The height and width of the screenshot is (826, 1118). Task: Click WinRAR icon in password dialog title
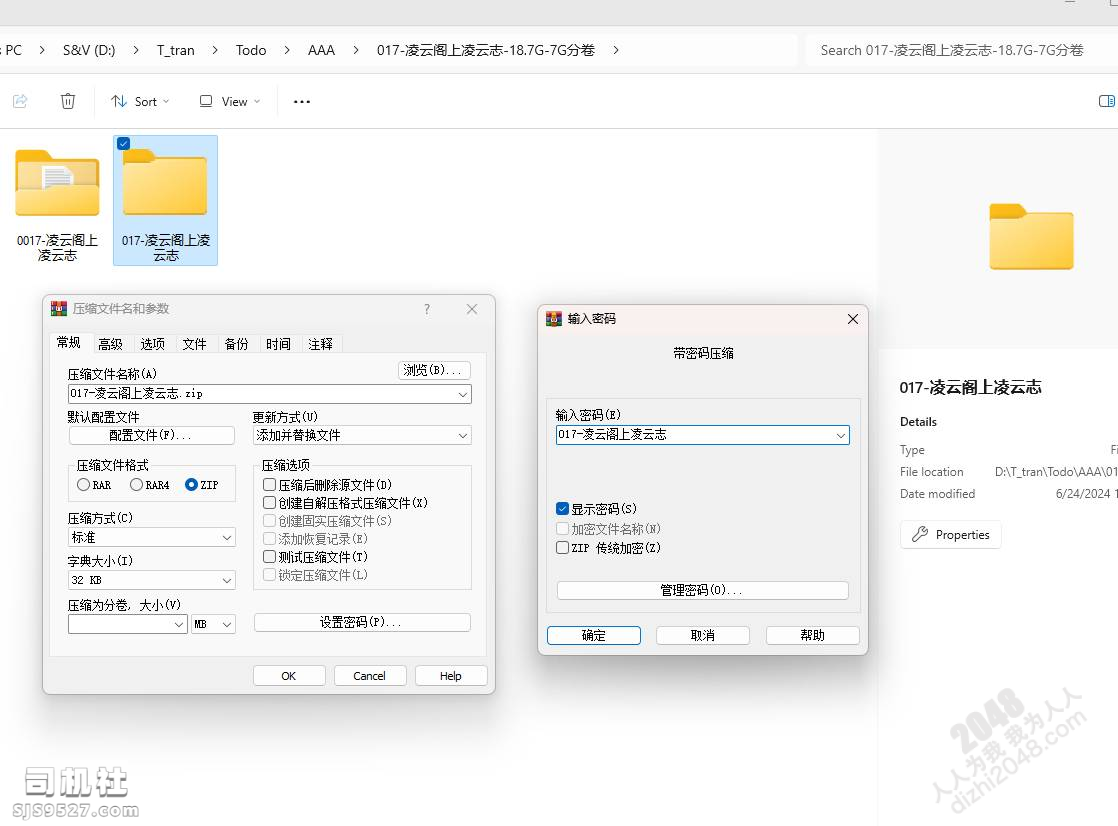coord(554,319)
